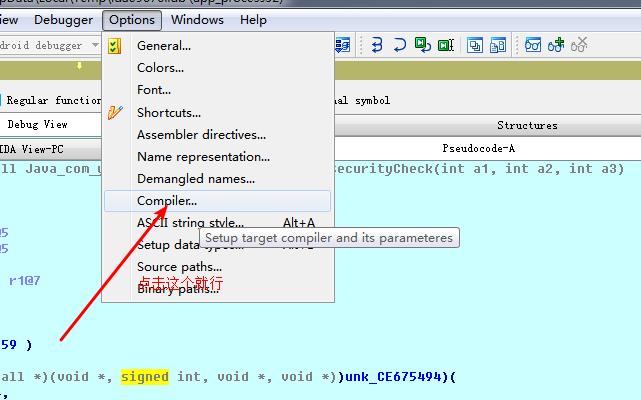Select the IDA View-PC tab

coord(50,149)
